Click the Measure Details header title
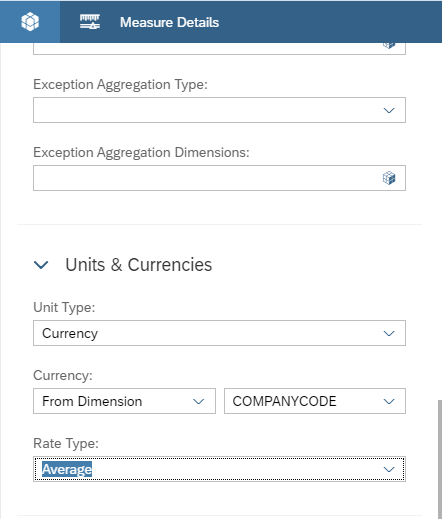 coord(169,22)
